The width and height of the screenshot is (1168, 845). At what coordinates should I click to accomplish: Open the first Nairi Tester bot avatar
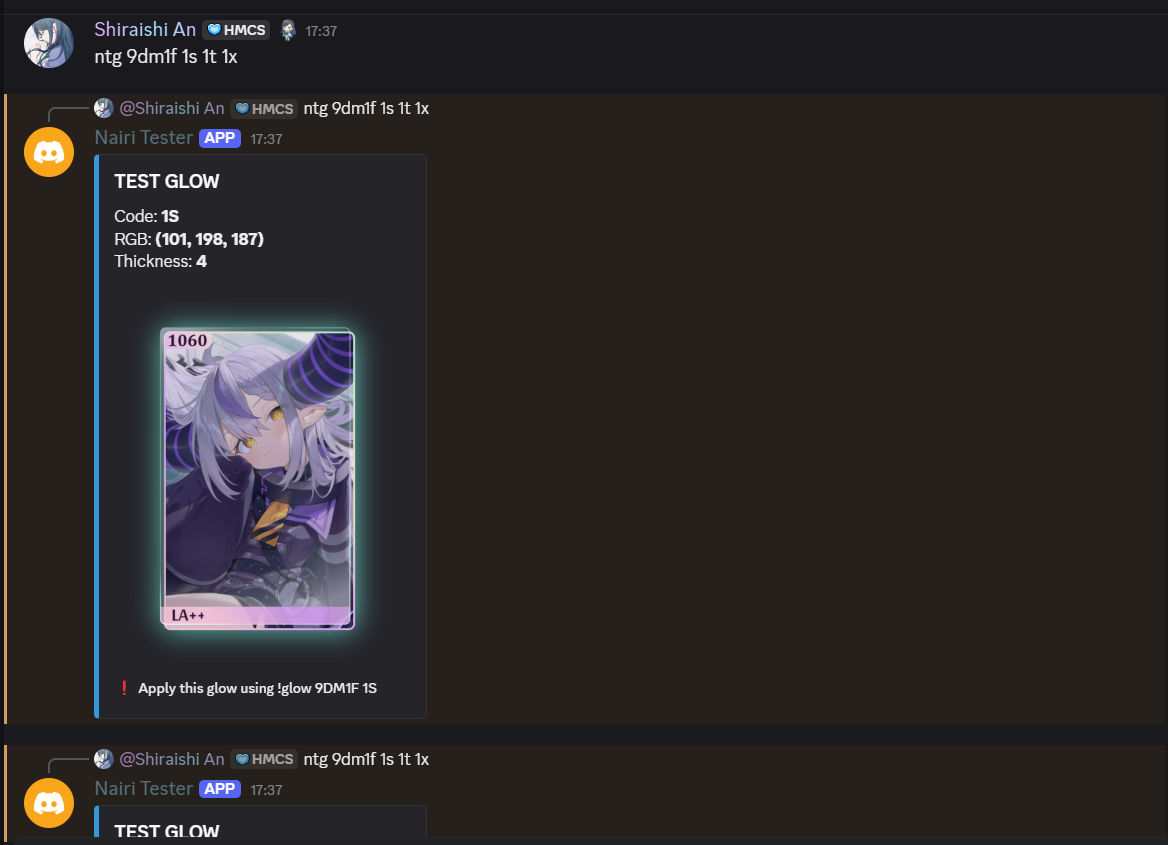coord(48,152)
